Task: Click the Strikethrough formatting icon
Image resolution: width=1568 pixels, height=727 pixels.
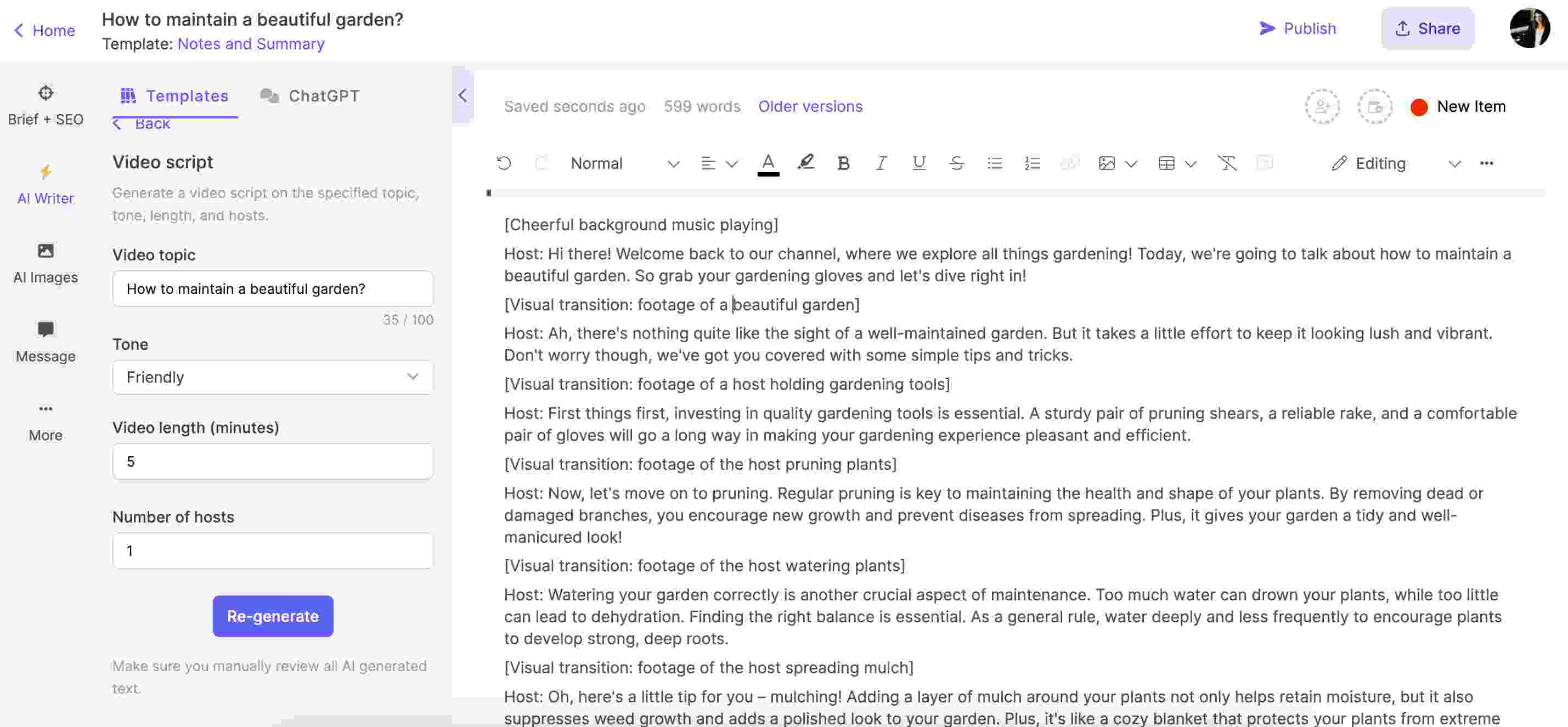Action: [x=955, y=162]
